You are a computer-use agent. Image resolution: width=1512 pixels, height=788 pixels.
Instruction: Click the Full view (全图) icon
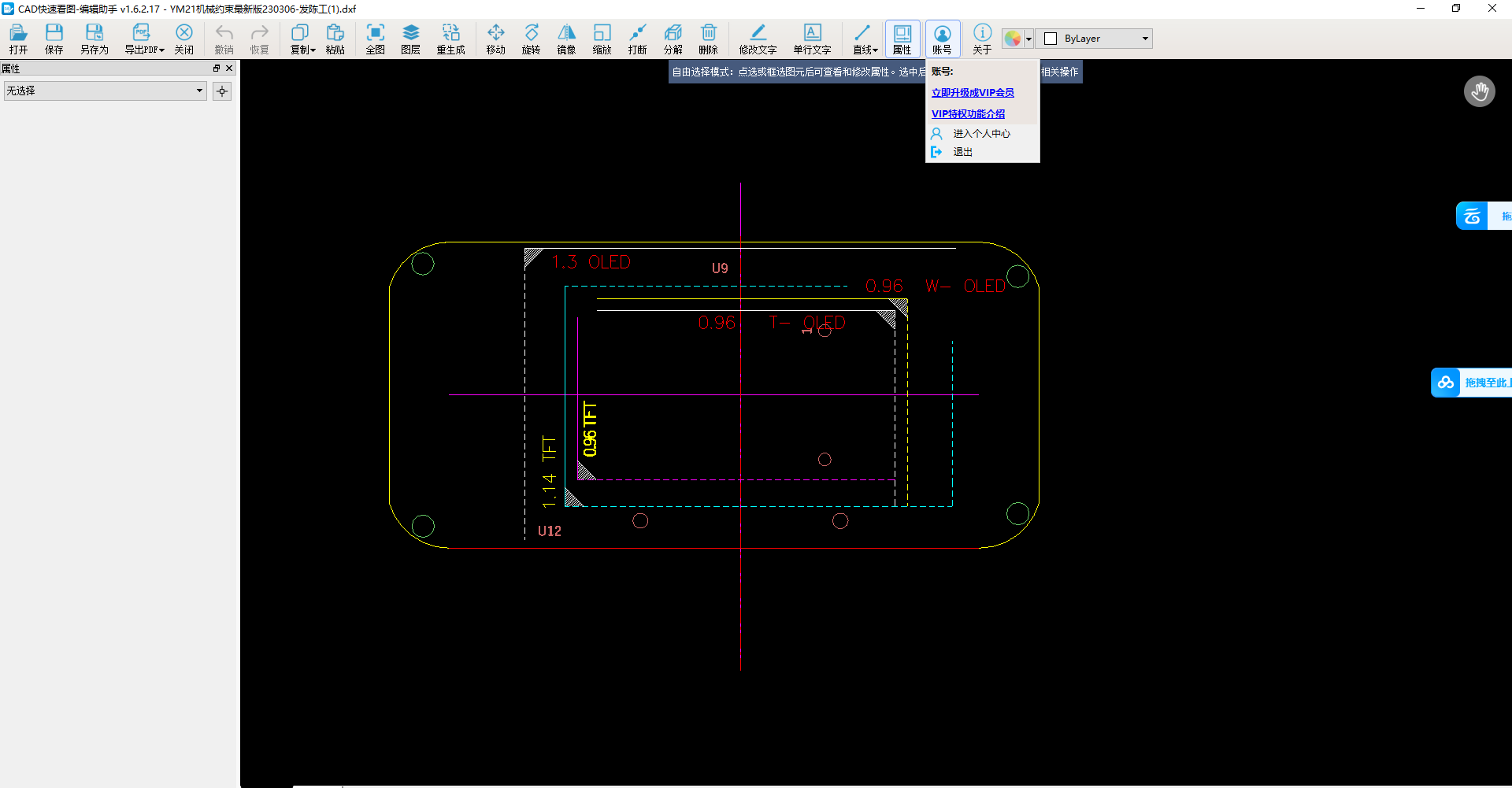[376, 38]
